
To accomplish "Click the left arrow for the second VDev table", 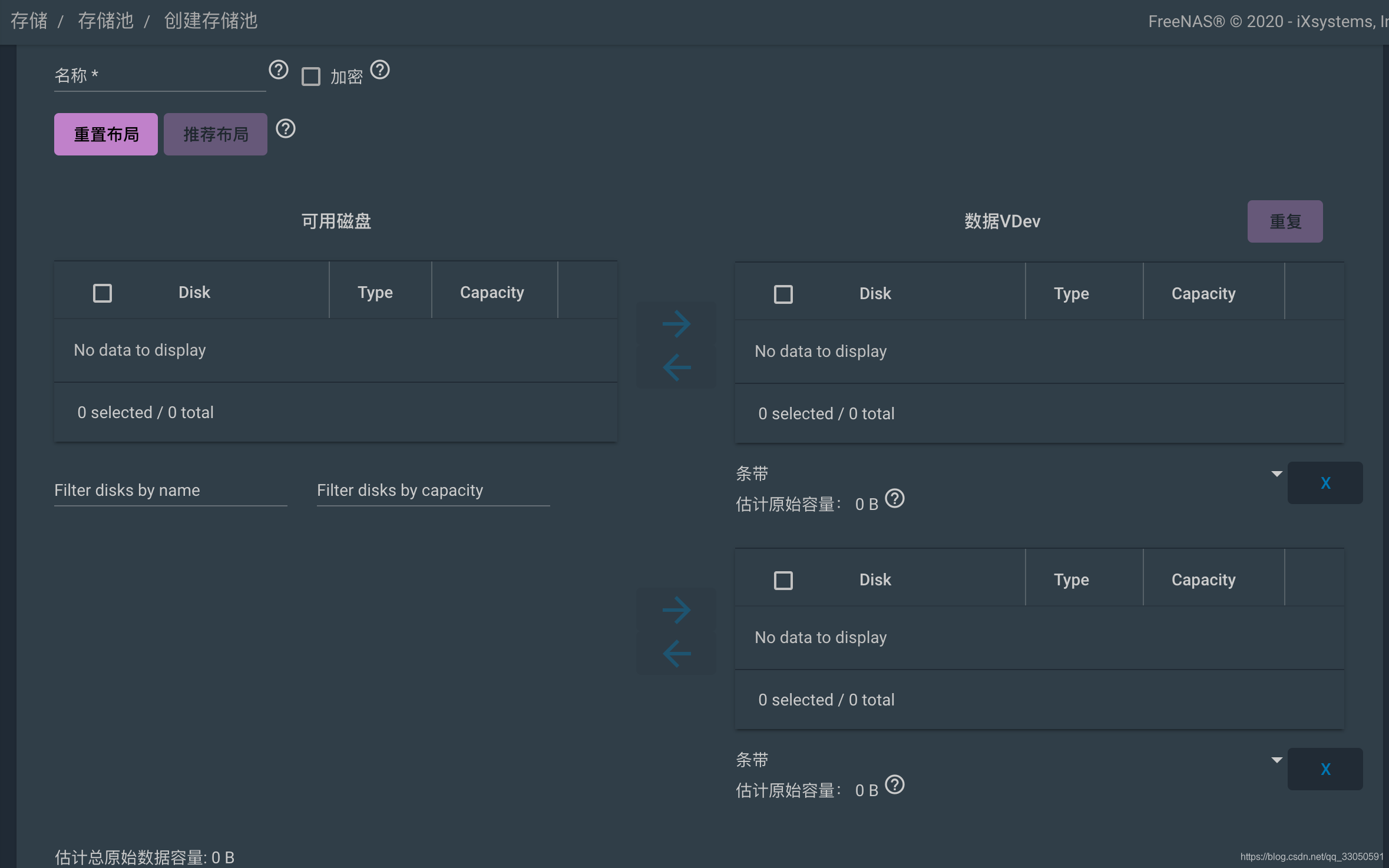I will tap(676, 654).
